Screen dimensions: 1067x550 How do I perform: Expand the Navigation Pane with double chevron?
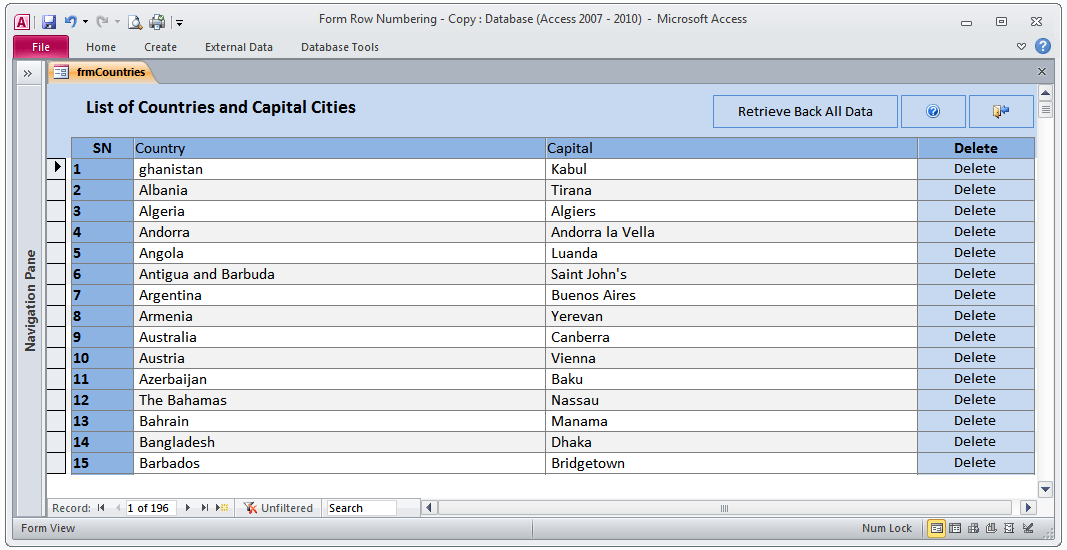click(x=28, y=73)
